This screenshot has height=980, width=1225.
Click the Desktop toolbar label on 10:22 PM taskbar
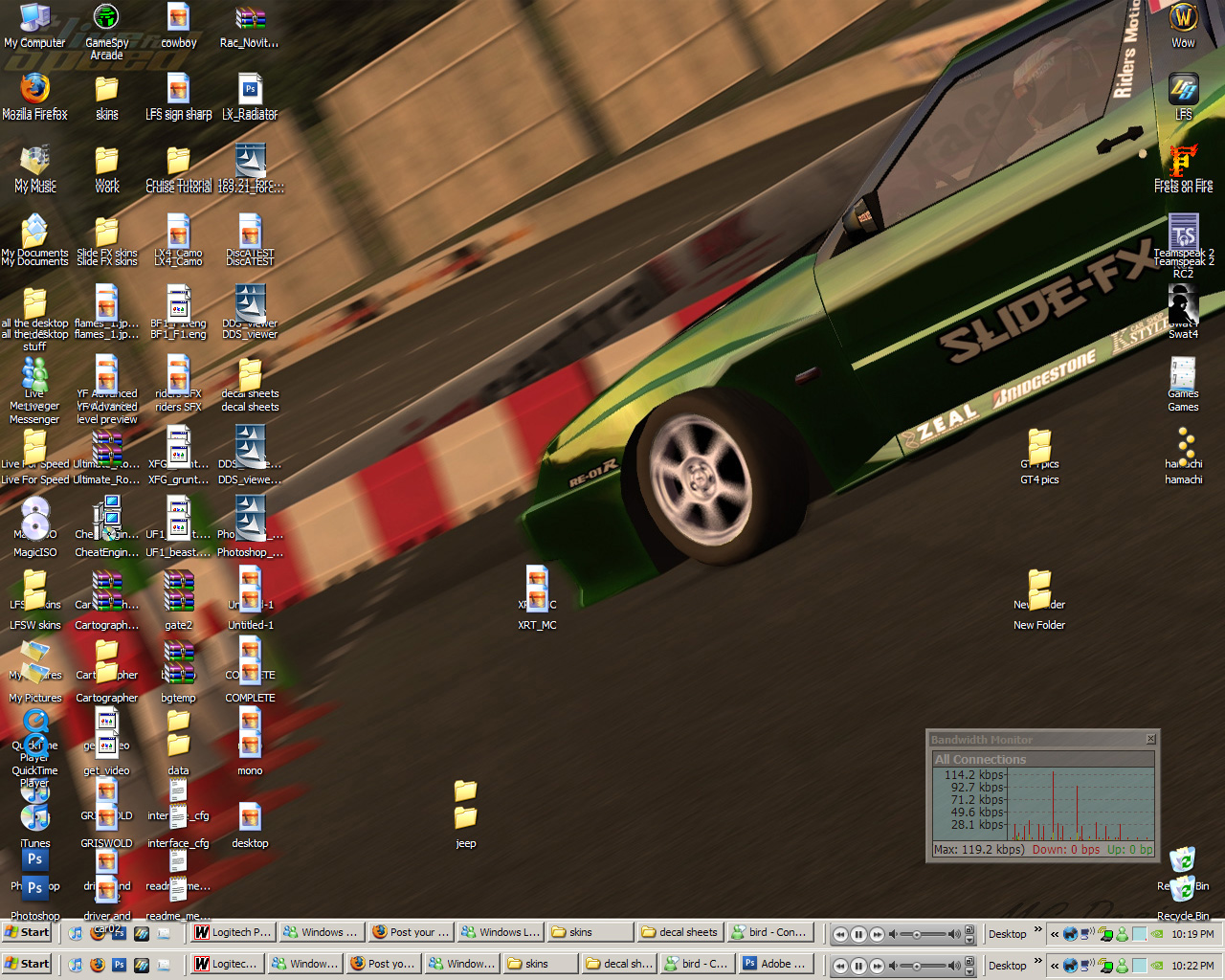pos(1008,966)
